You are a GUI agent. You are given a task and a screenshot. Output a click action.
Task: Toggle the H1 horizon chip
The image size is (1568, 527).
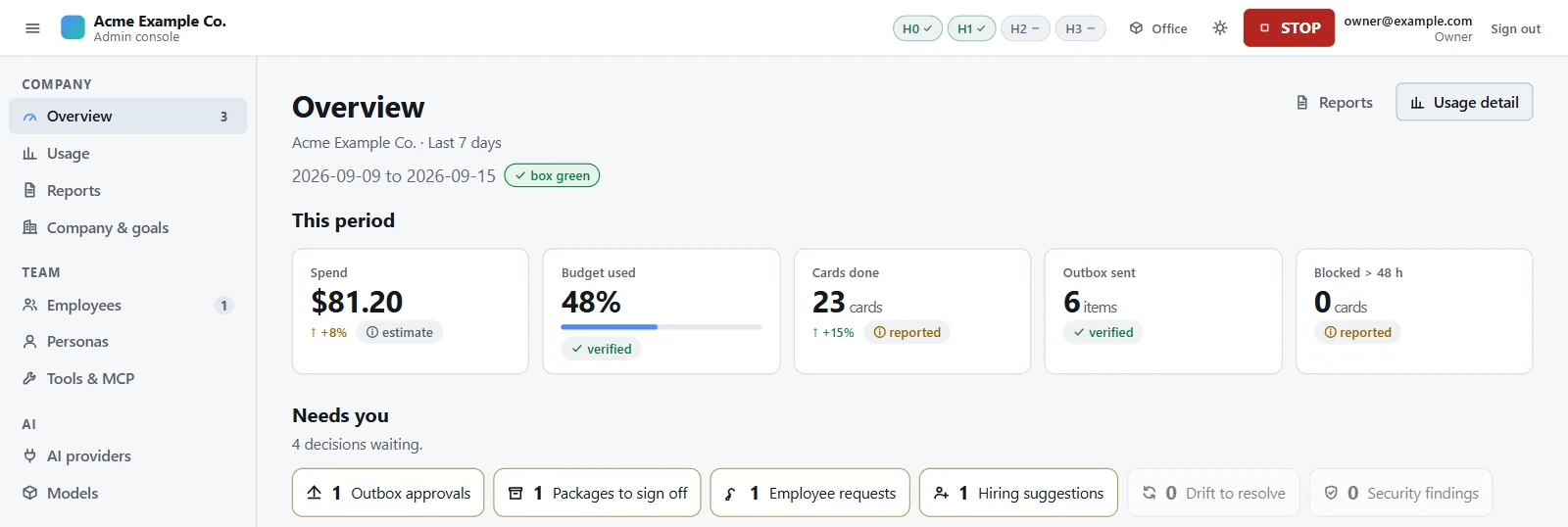(x=971, y=28)
